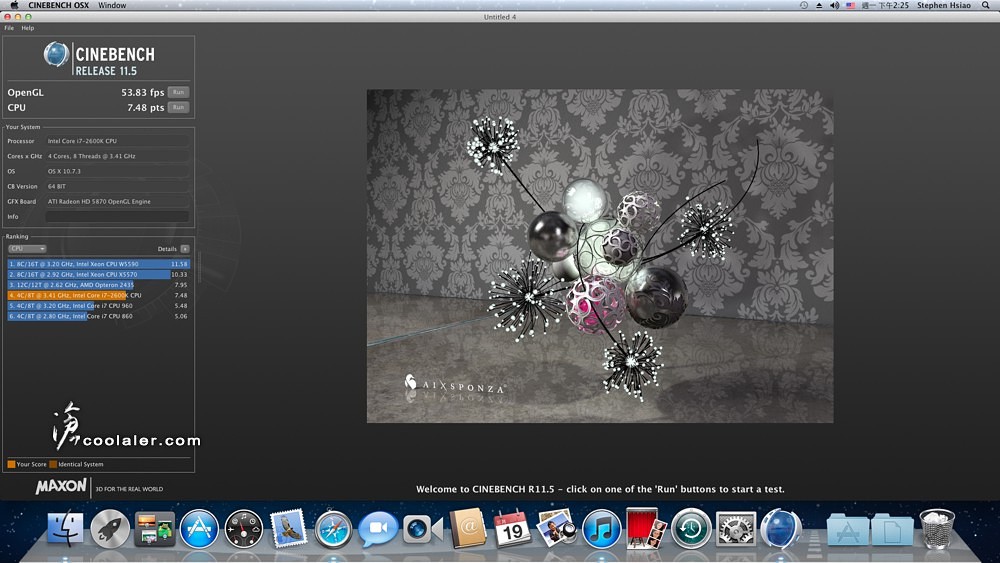Click the menu bar clock showing 2:25
1000x563 pixels.
point(884,5)
